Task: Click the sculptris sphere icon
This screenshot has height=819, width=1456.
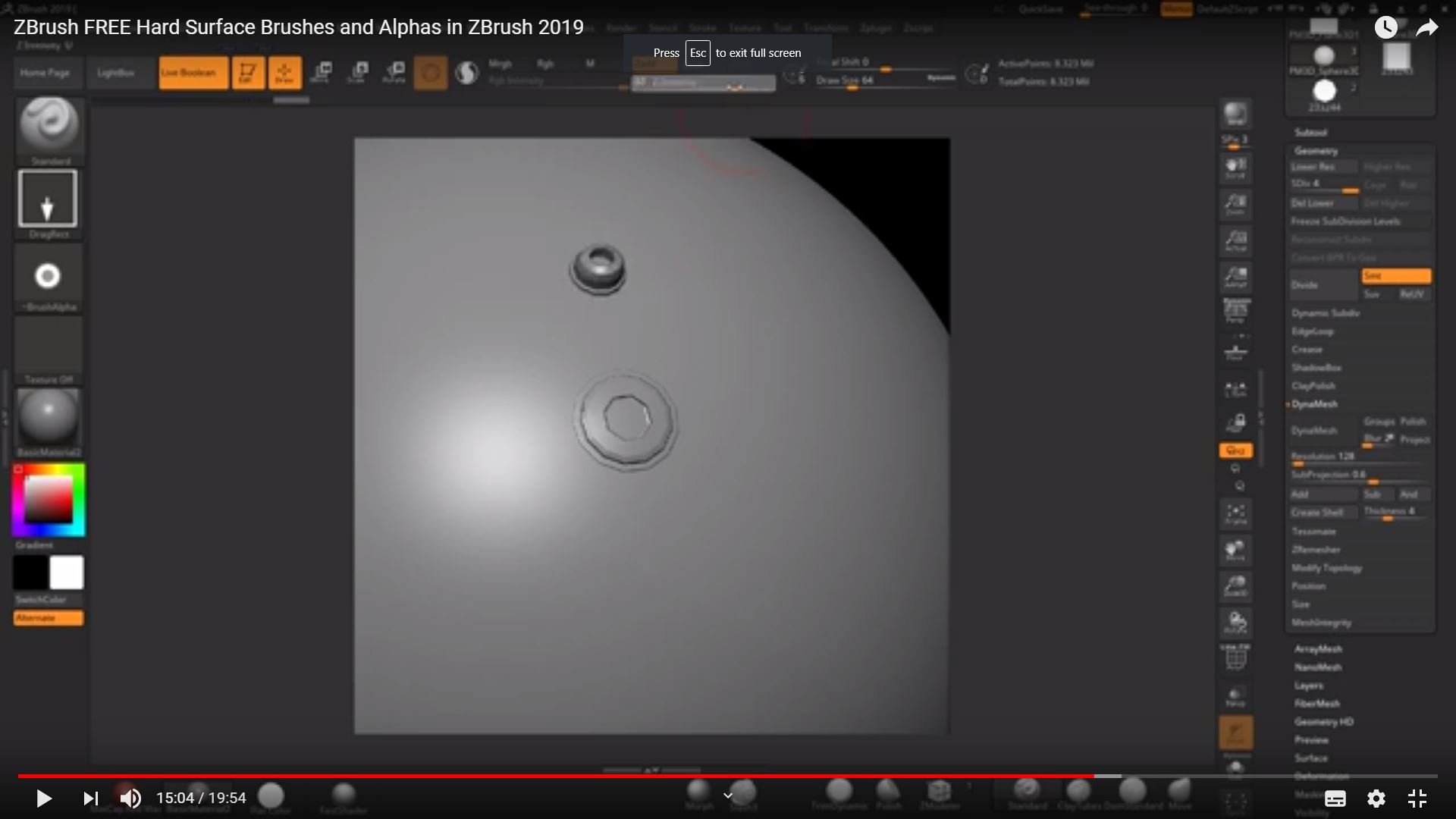Action: 467,73
